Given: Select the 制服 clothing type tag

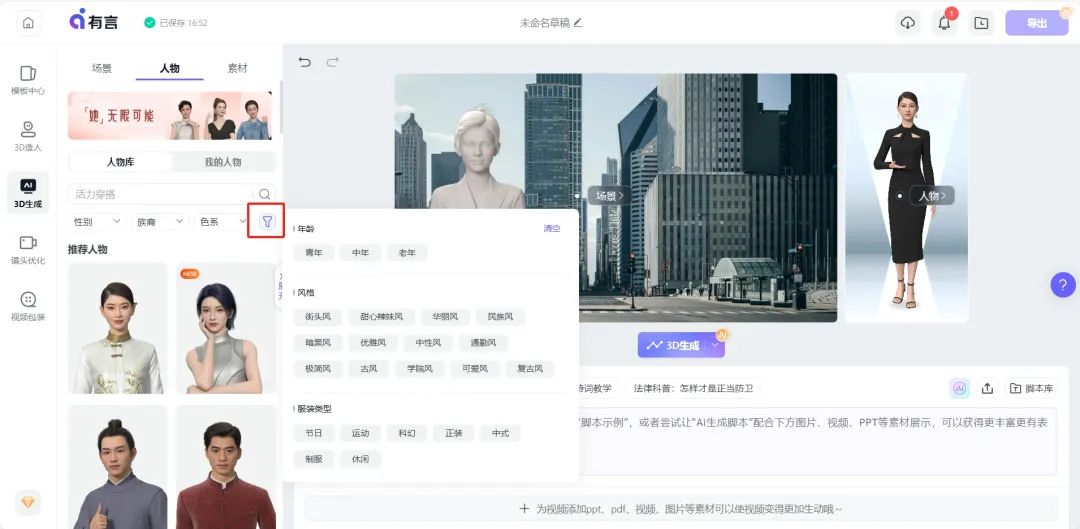Looking at the screenshot, I should 313,459.
